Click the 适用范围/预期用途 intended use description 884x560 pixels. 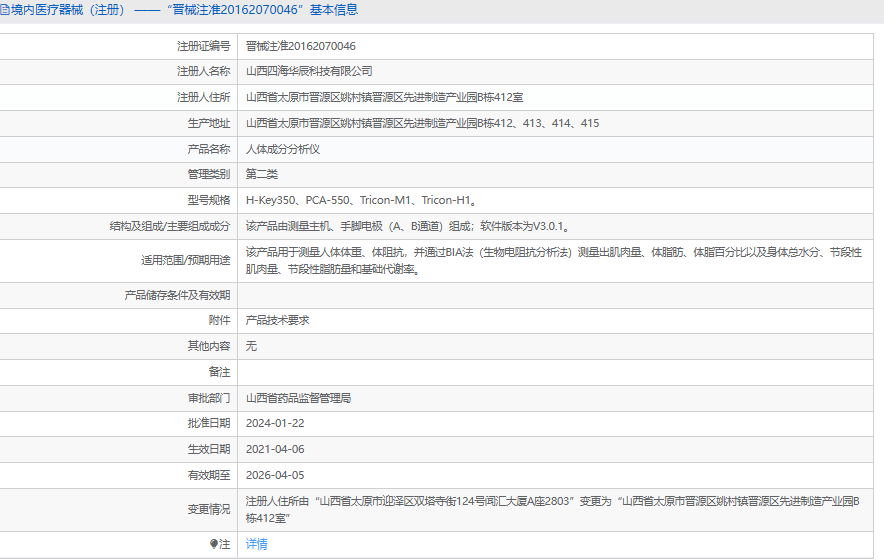[x=553, y=260]
